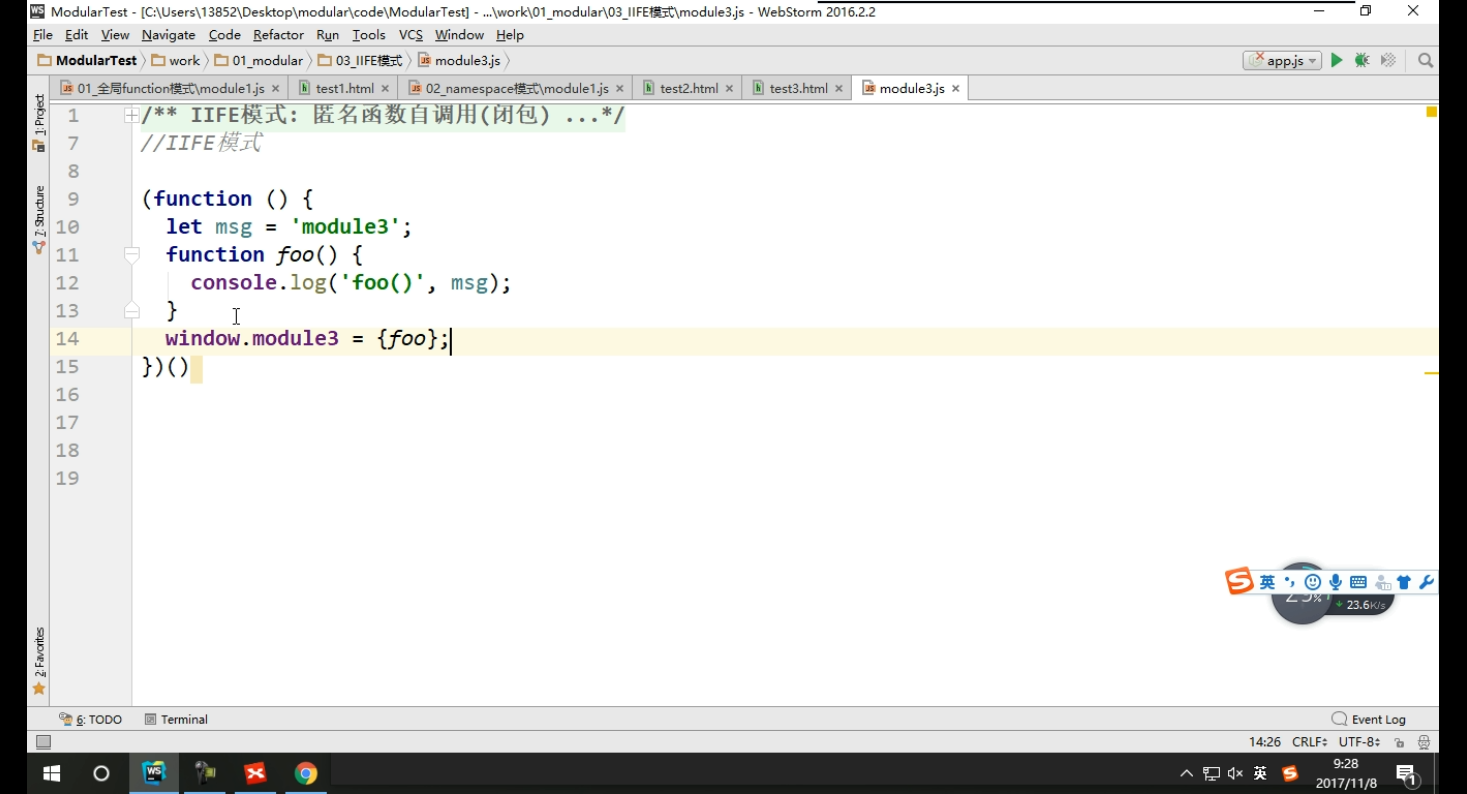Change CRLF line separator in status bar
This screenshot has height=794, width=1467.
pos(1309,742)
